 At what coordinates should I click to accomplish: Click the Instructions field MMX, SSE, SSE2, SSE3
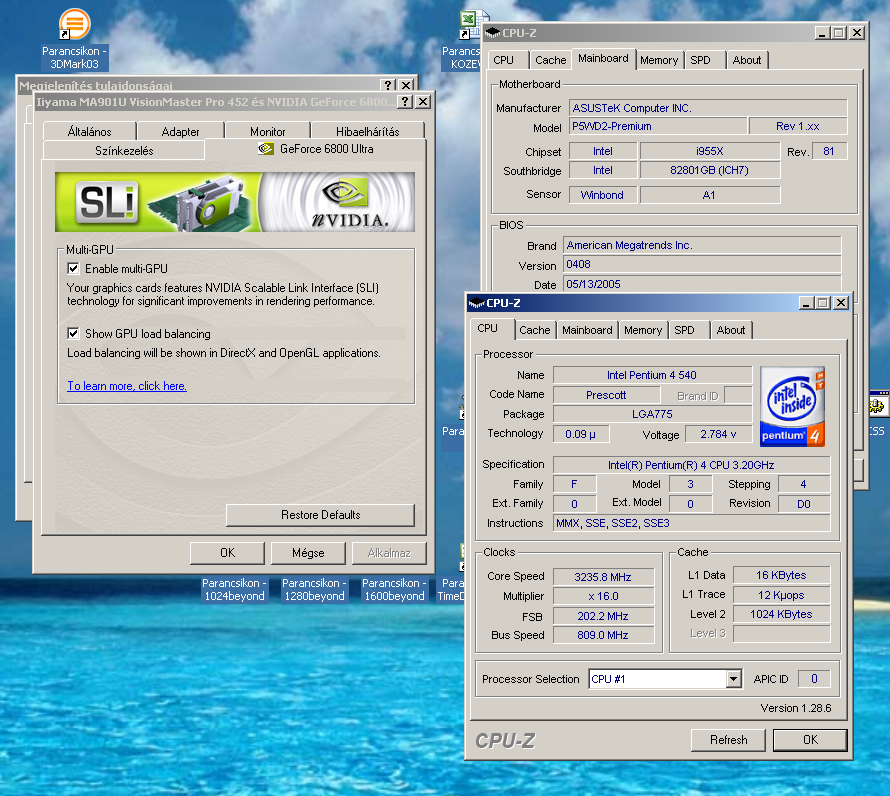691,523
